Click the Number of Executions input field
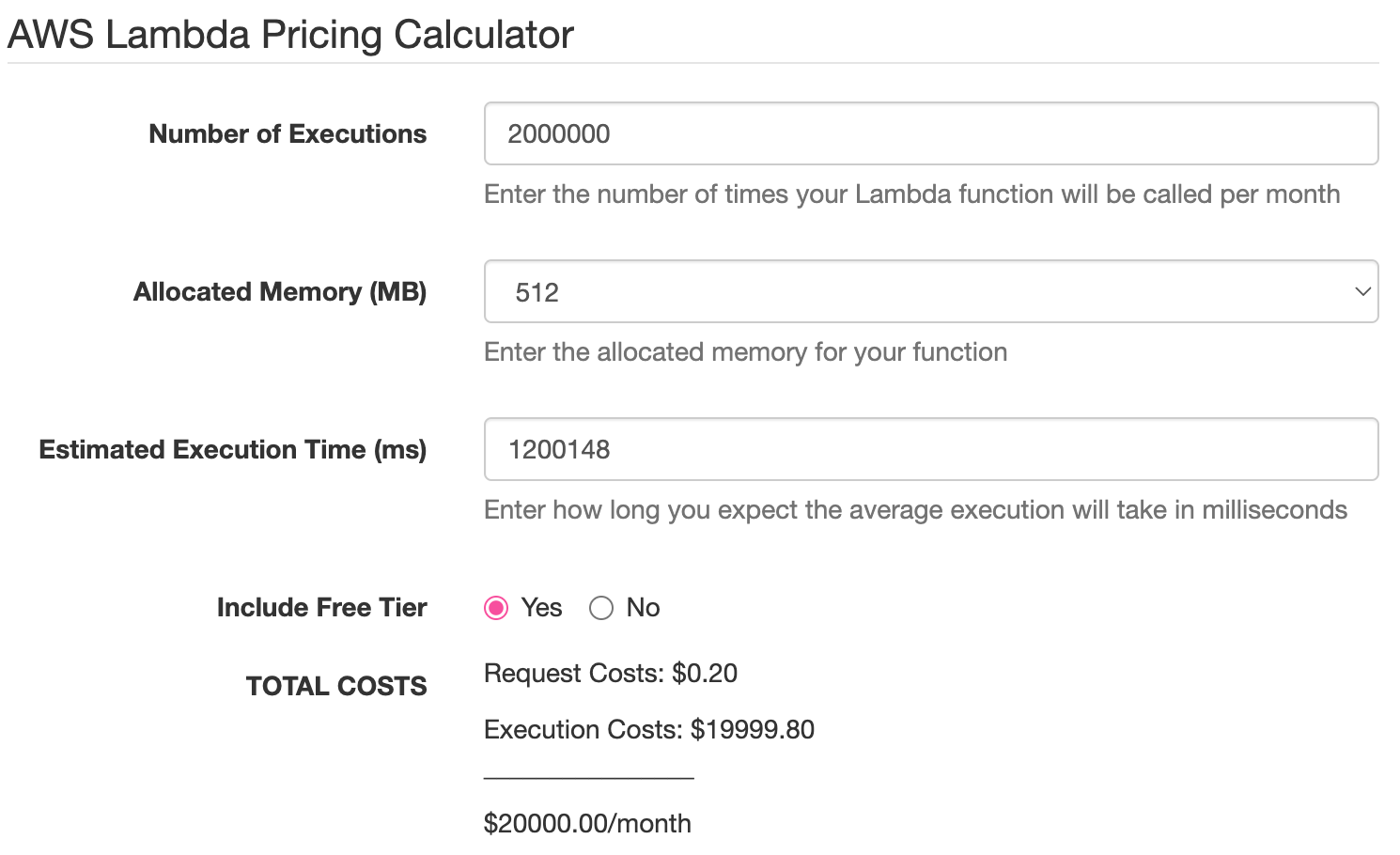Viewport: 1400px width, 855px height. (x=931, y=133)
